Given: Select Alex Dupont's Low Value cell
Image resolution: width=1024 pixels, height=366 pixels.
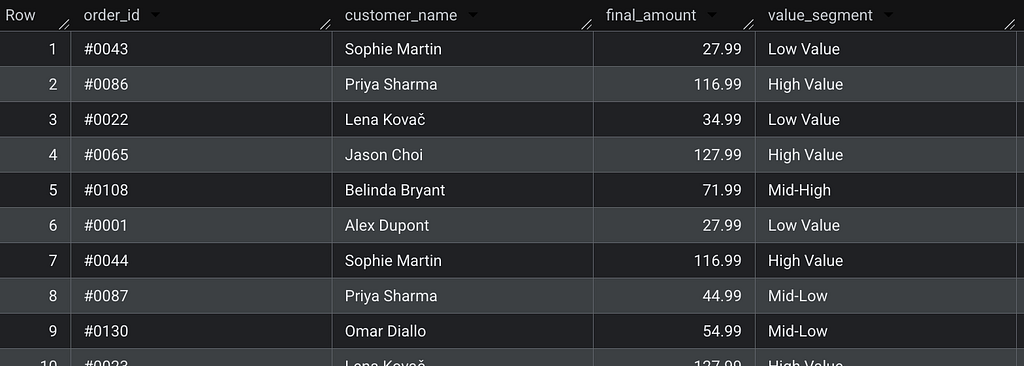Looking at the screenshot, I should point(886,225).
